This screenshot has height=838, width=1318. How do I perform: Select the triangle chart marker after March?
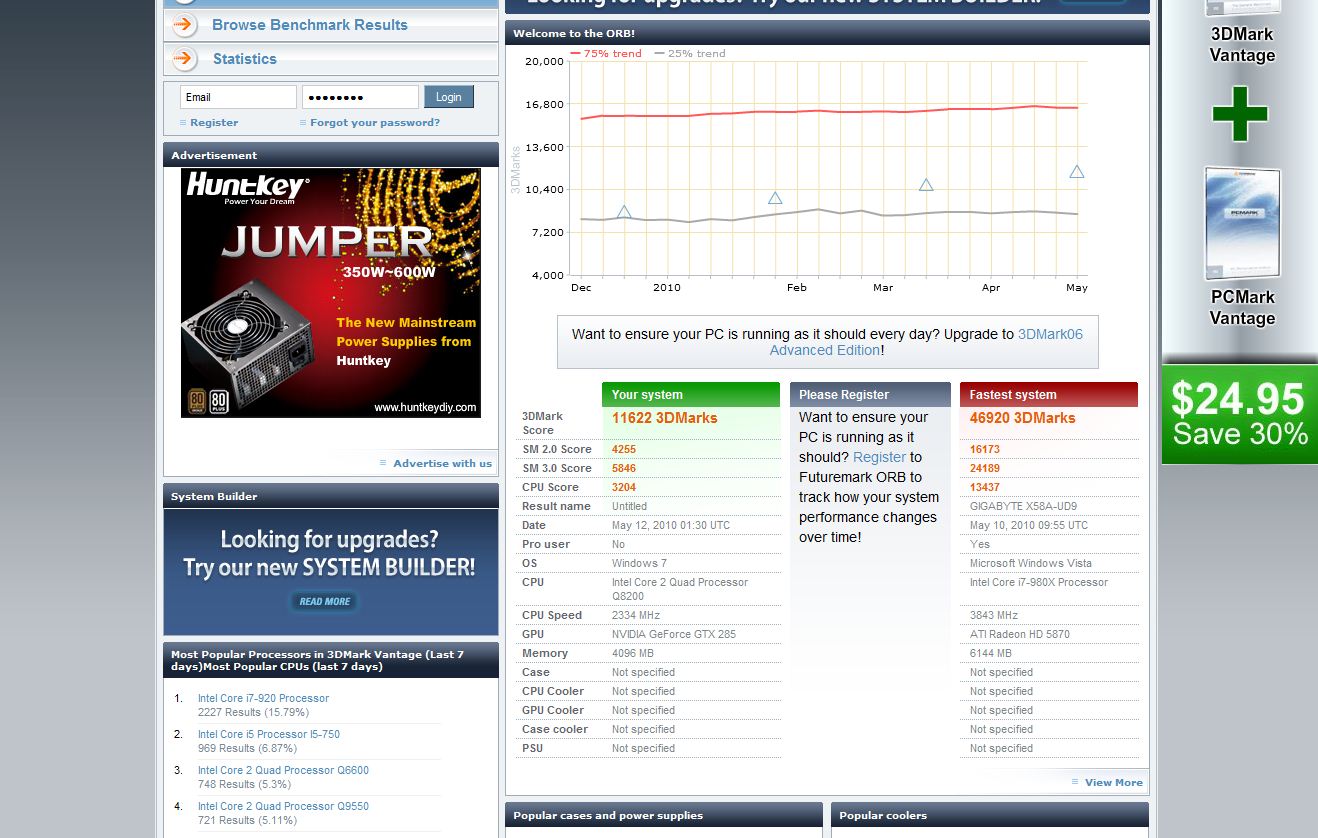(x=926, y=185)
